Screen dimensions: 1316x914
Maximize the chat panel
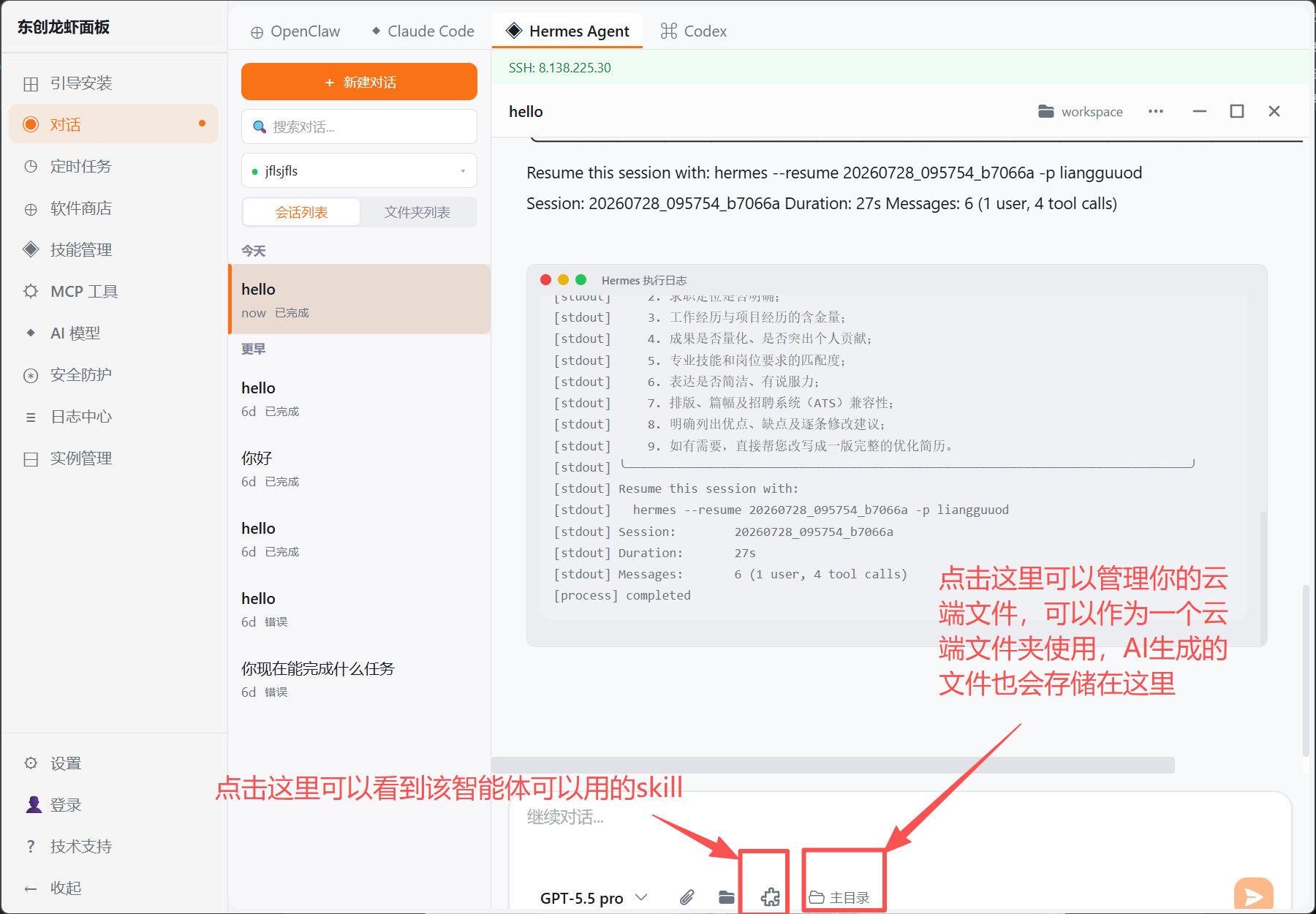(1237, 111)
